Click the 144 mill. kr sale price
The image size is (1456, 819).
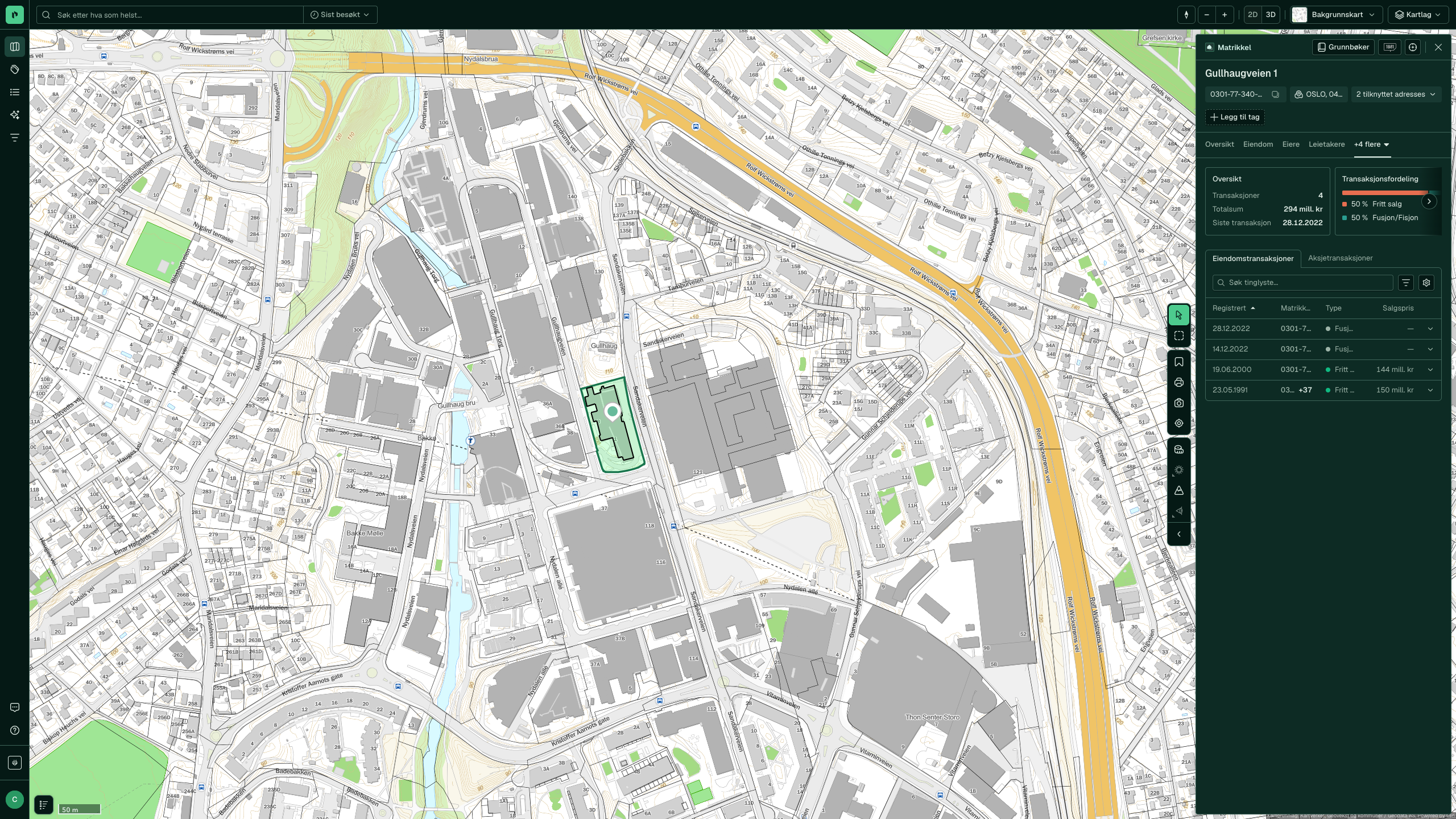point(1395,370)
